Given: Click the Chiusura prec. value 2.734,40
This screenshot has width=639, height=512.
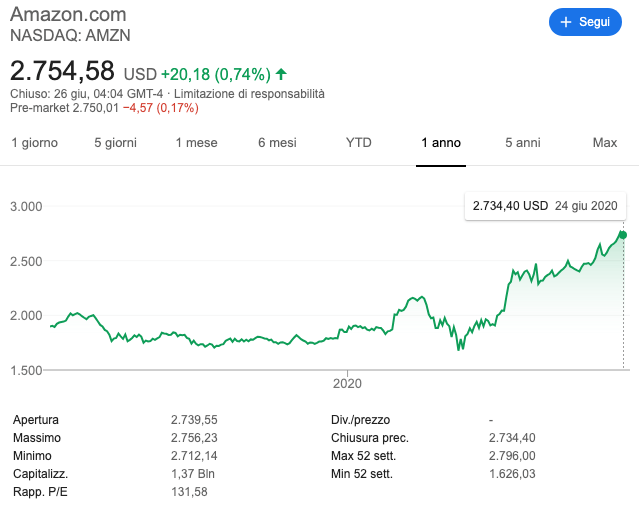Looking at the screenshot, I should click(x=512, y=438).
